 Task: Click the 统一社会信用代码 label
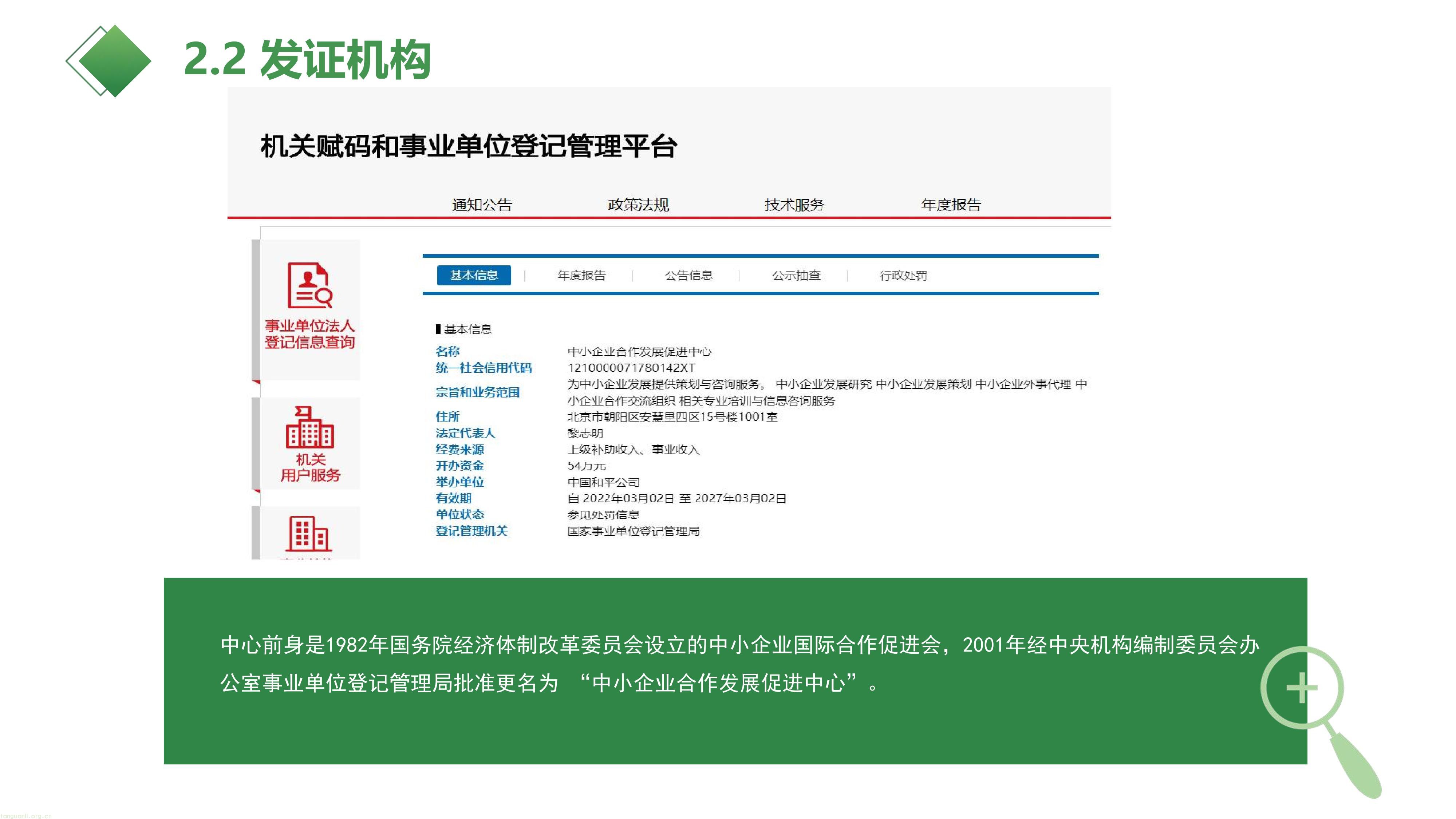(483, 368)
